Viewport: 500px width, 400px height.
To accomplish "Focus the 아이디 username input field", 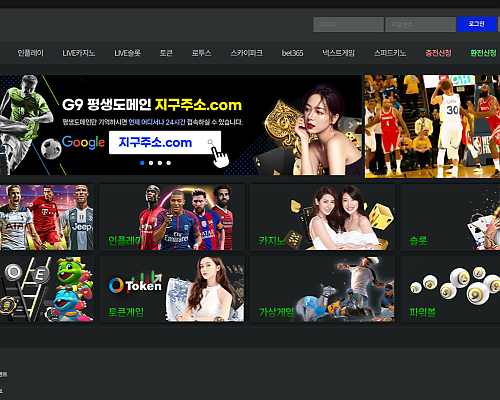I will [x=348, y=24].
